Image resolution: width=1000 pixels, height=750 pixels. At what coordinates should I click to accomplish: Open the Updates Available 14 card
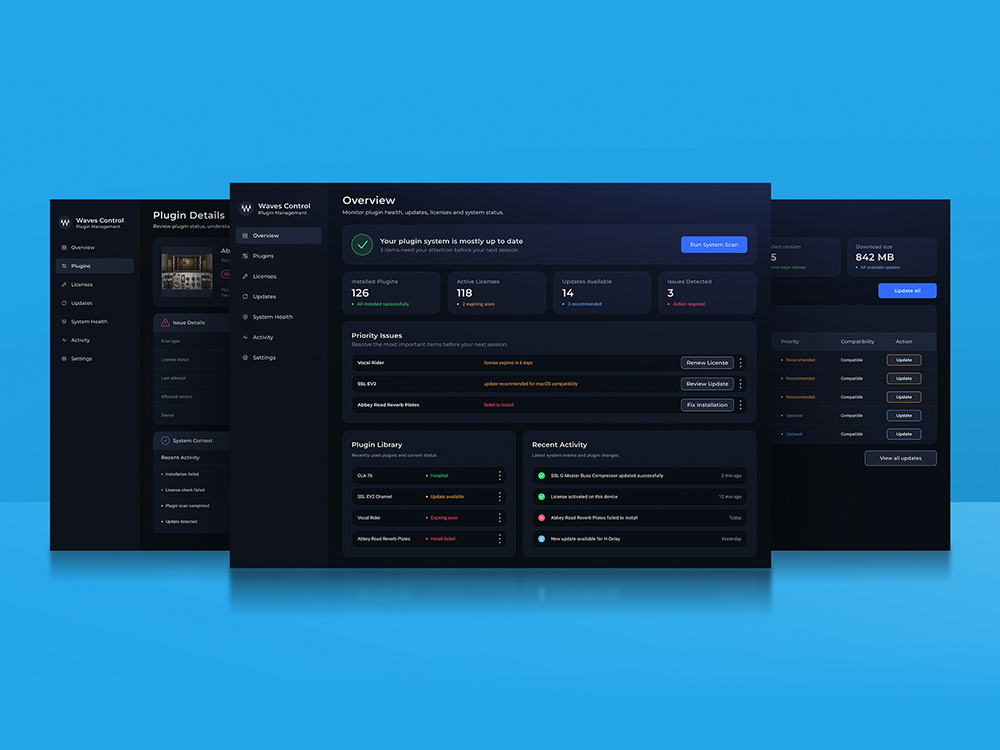coord(601,293)
